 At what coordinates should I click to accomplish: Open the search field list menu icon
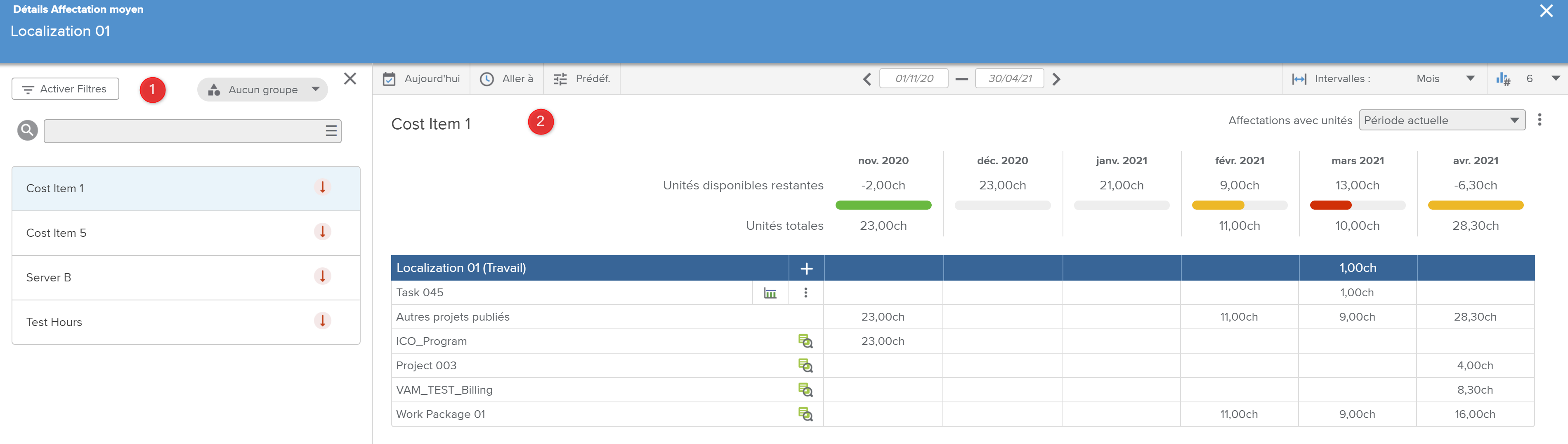pos(331,131)
